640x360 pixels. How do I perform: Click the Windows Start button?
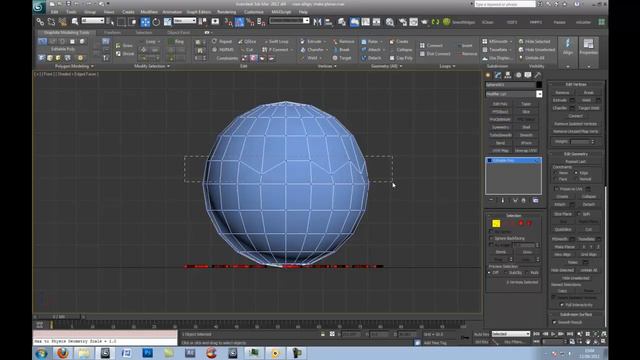41,353
